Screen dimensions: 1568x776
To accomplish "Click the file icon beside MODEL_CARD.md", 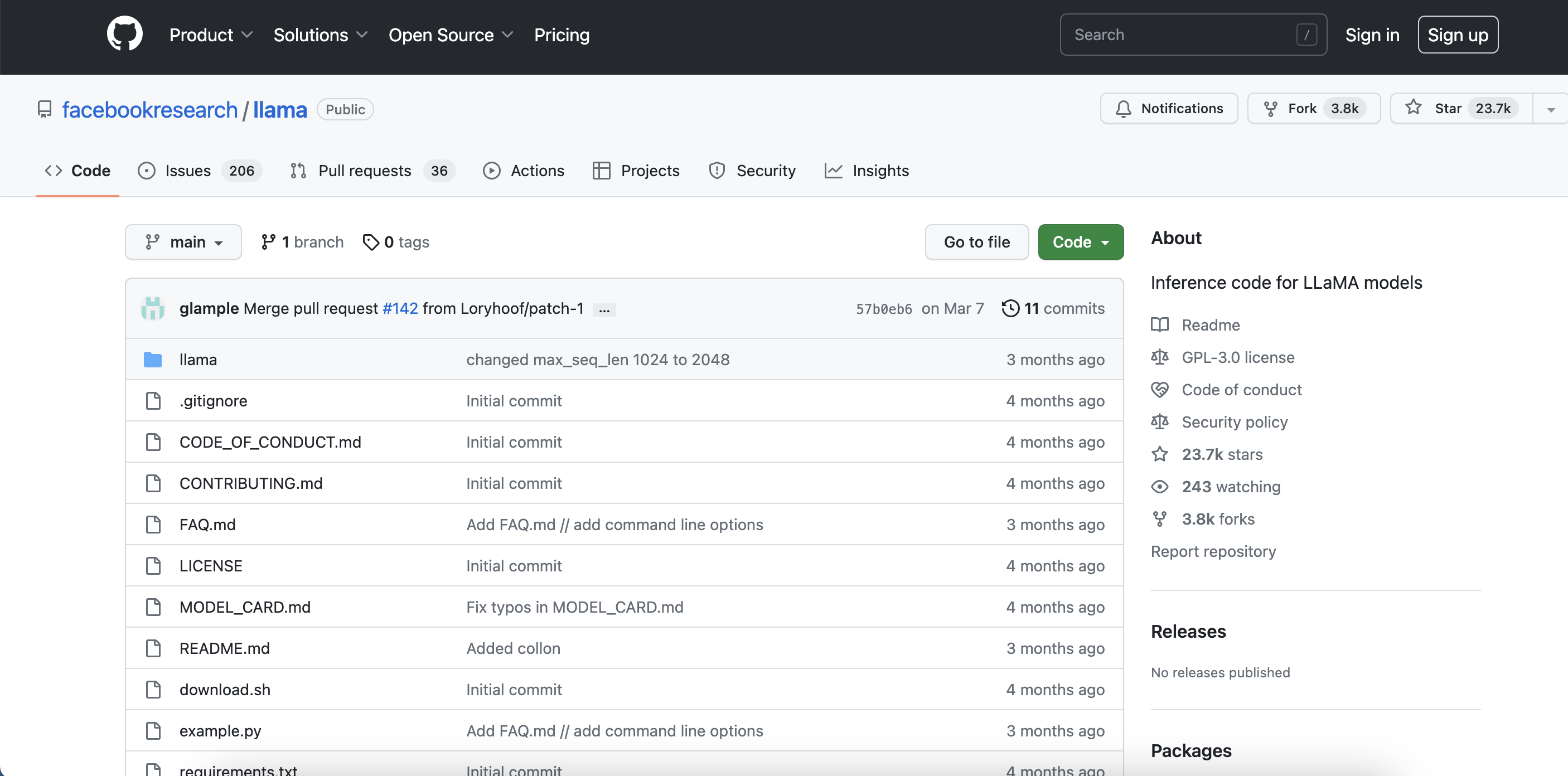I will click(x=153, y=608).
